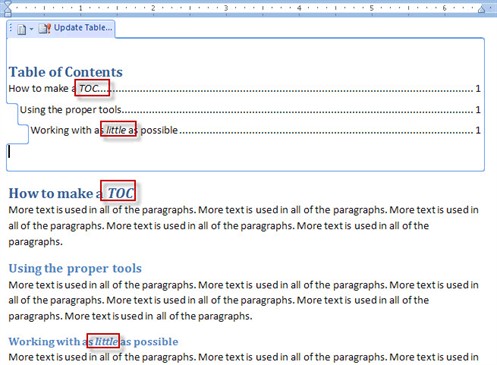This screenshot has width=497, height=365.
Task: Click the 'Using the proper tools' contents entry
Action: tap(250, 110)
